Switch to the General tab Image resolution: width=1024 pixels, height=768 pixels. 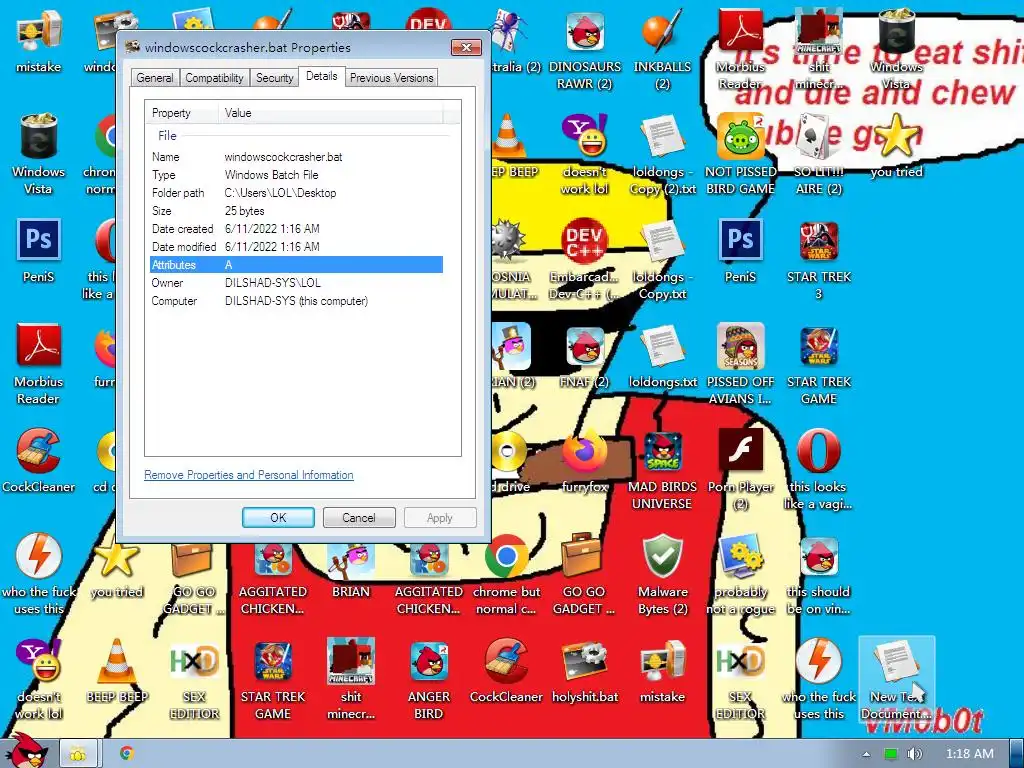[x=155, y=78]
